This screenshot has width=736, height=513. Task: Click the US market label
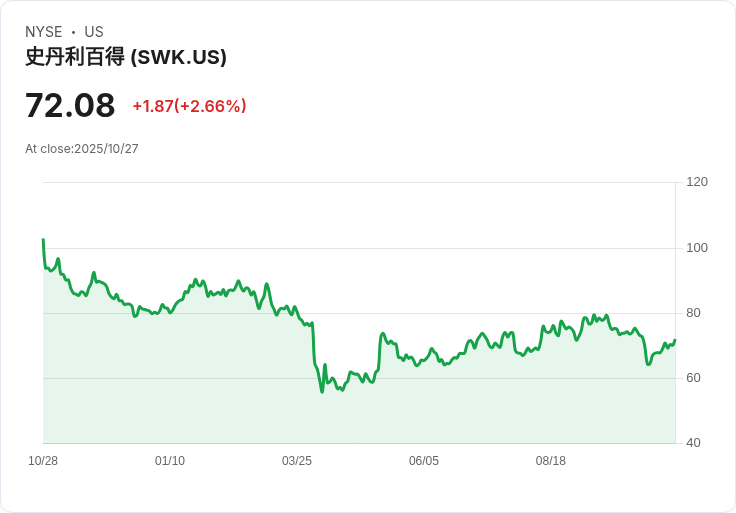tap(94, 32)
